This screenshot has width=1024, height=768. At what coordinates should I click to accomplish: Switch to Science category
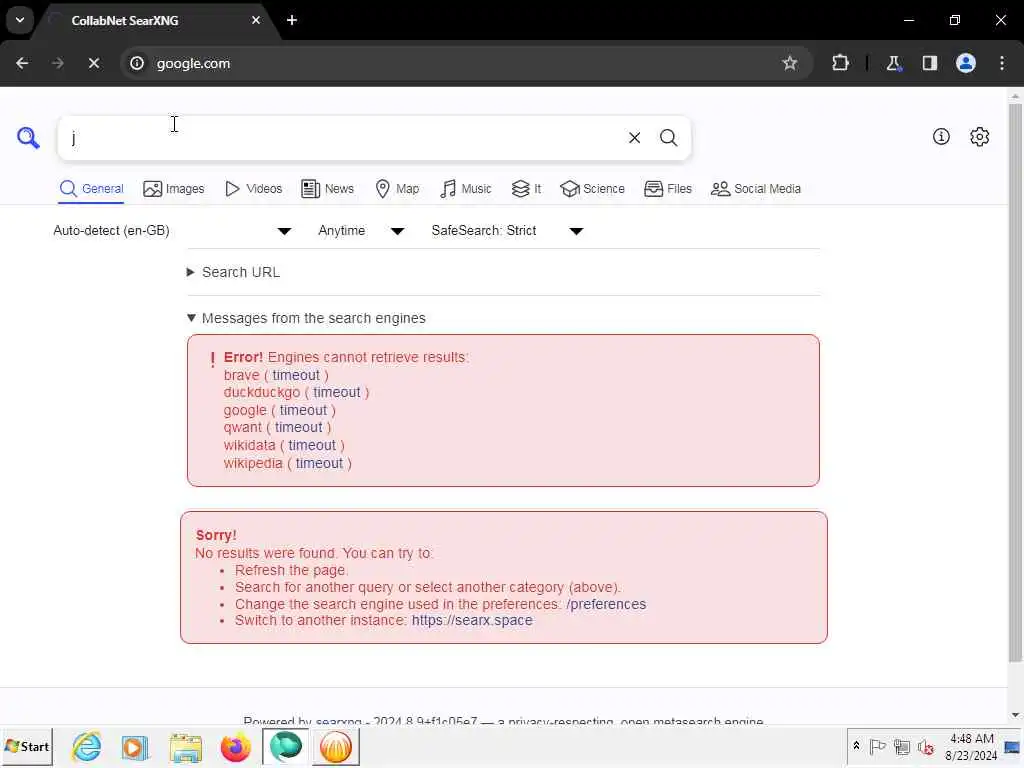click(x=592, y=189)
